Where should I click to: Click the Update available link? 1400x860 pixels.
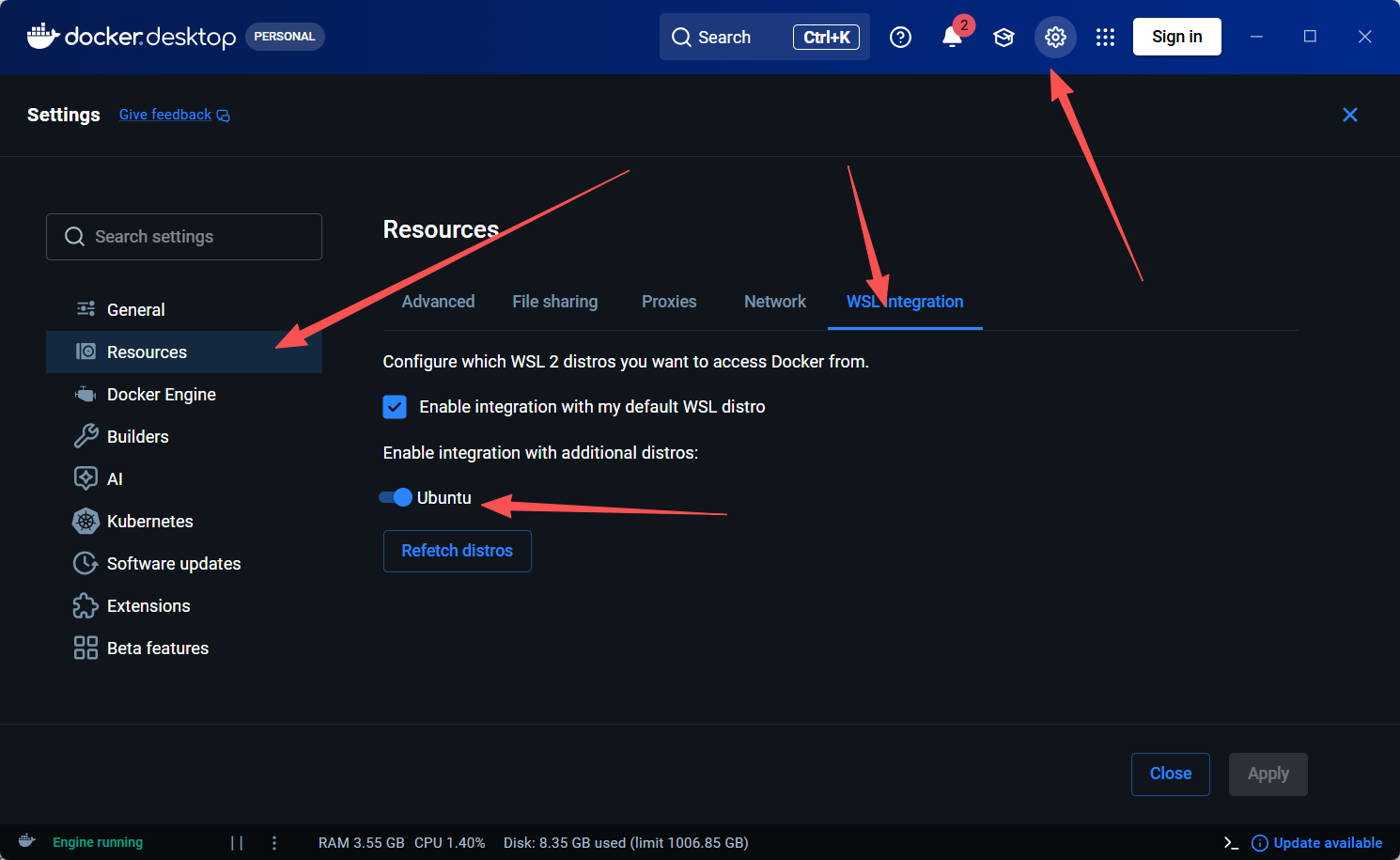coord(1328,843)
